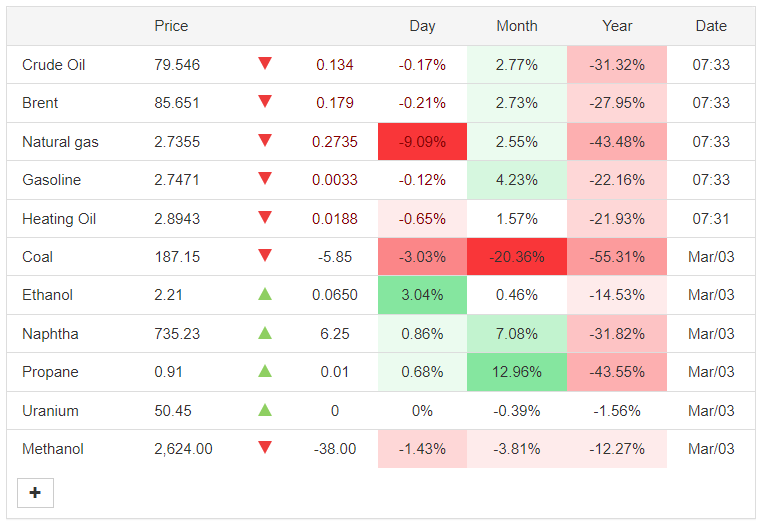This screenshot has width=766, height=529.
Task: Select the 4.23% month change cell
Action: point(517,180)
